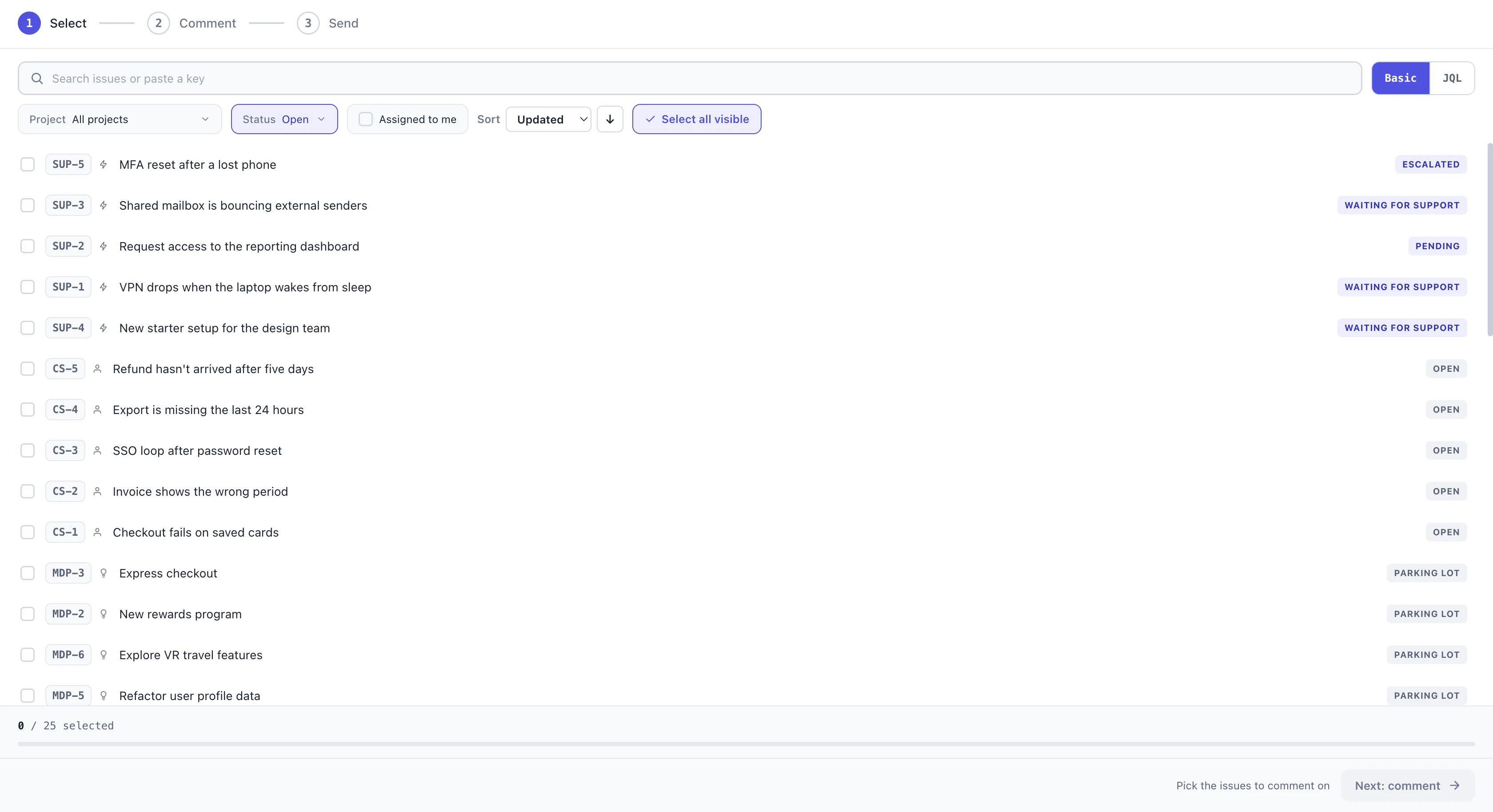Click the search magnifier icon
Screen dimensions: 1493x812
[37, 78]
